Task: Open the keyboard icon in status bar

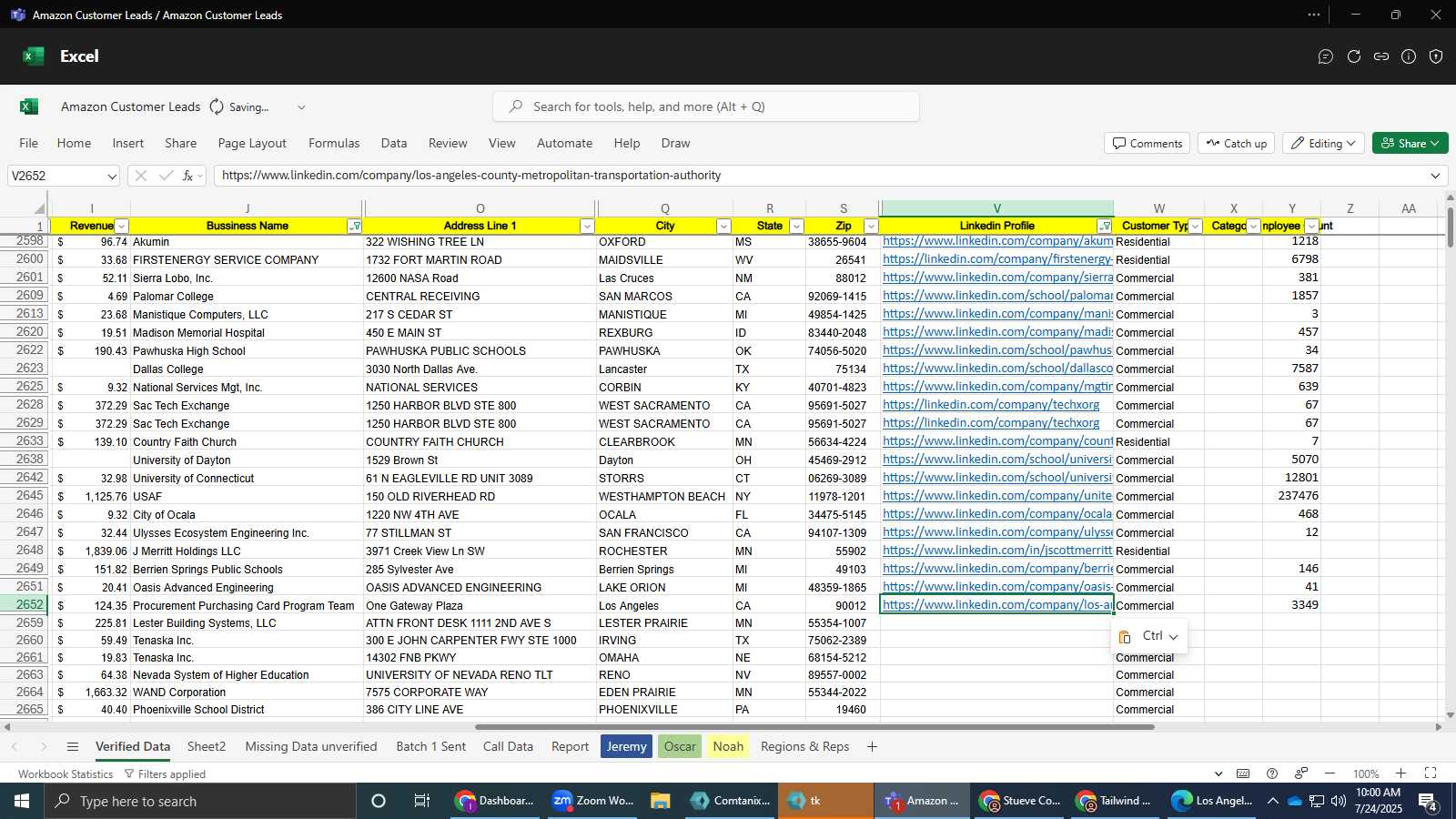Action: tap(1243, 773)
